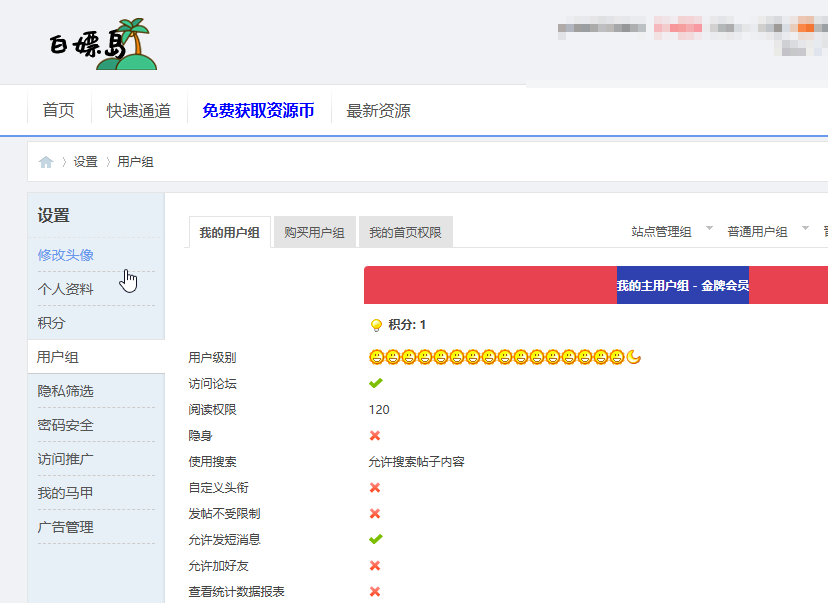Click the green checkmark beside 允许发短消息
Image resolution: width=828 pixels, height=603 pixels.
[375, 539]
